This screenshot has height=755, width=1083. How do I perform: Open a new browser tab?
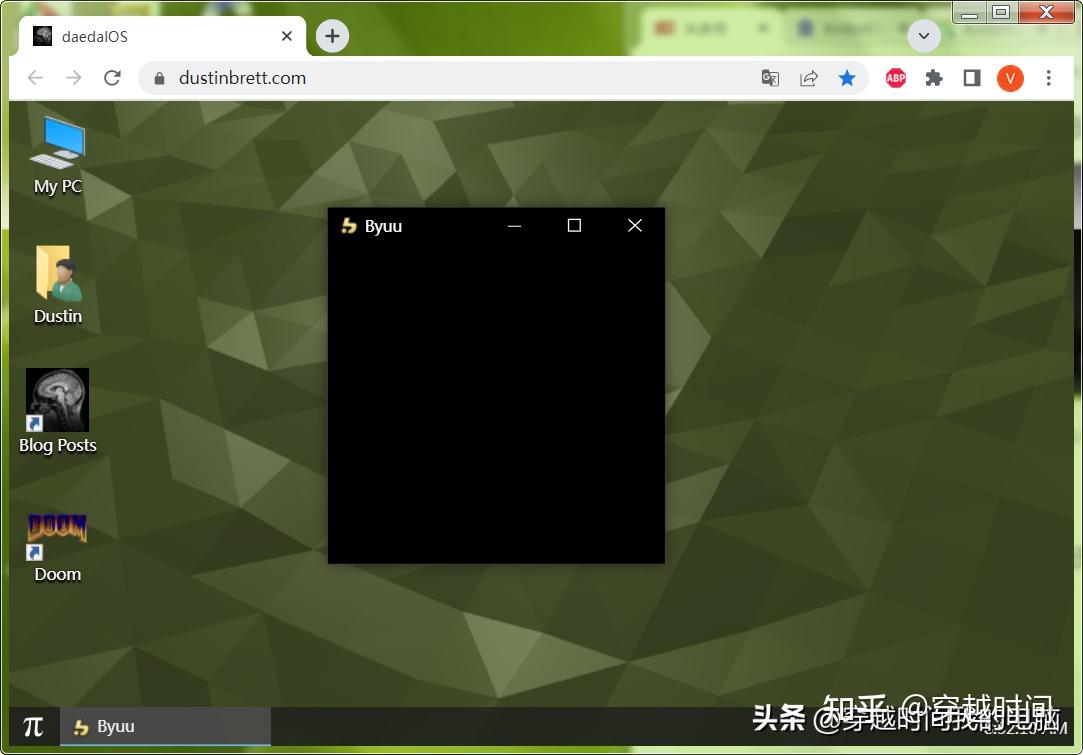331,36
